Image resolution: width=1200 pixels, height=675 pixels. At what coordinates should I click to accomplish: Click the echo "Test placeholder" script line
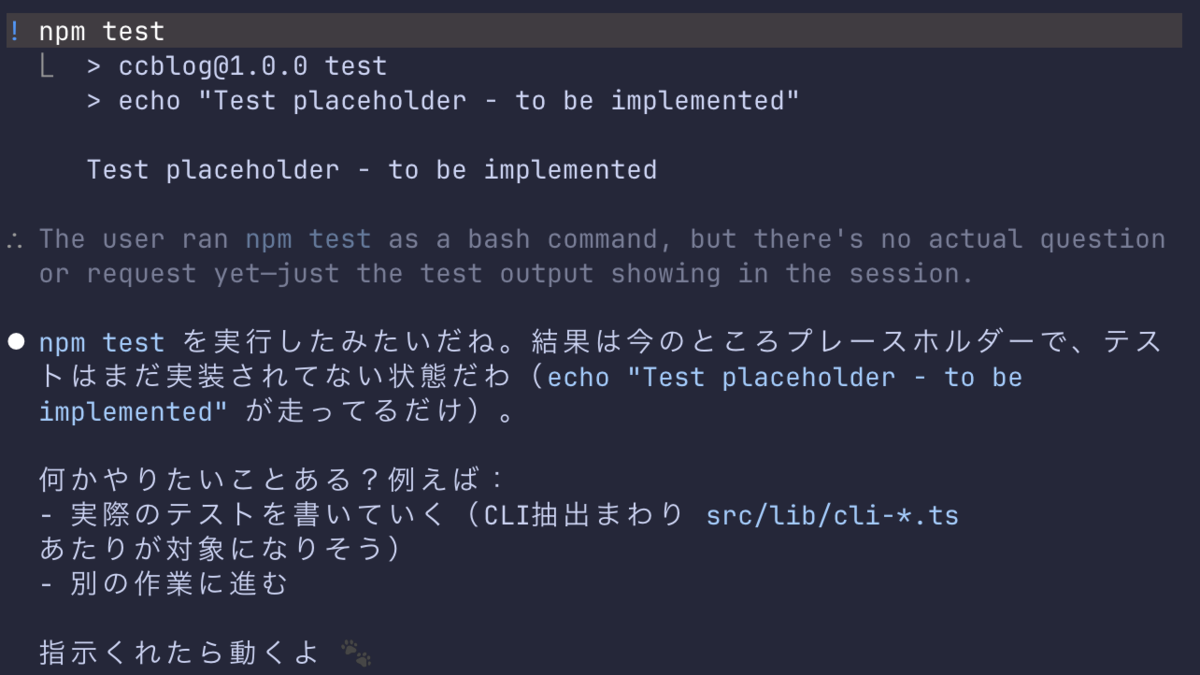(x=444, y=101)
